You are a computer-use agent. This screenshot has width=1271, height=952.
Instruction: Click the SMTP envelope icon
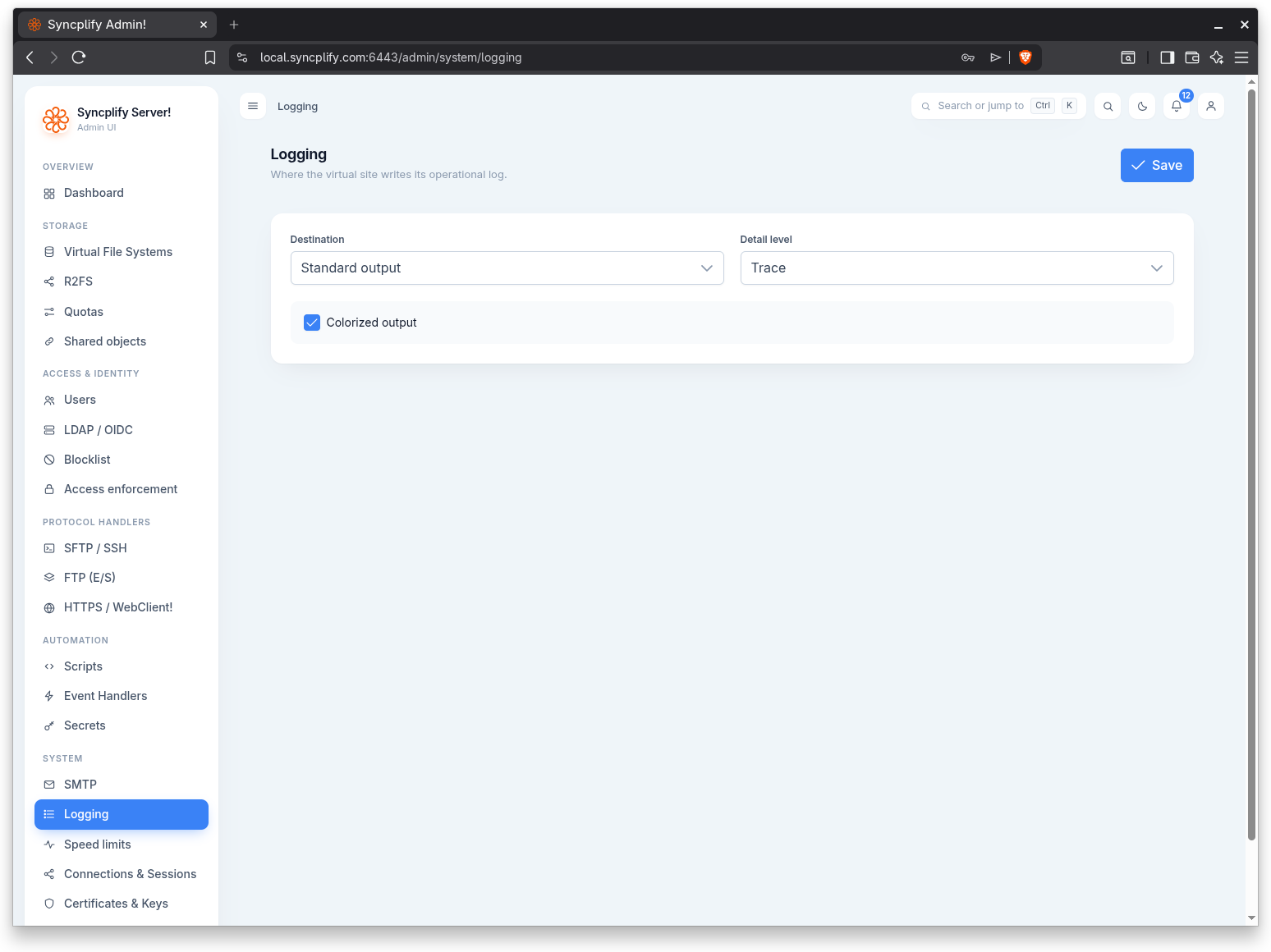tap(49, 785)
